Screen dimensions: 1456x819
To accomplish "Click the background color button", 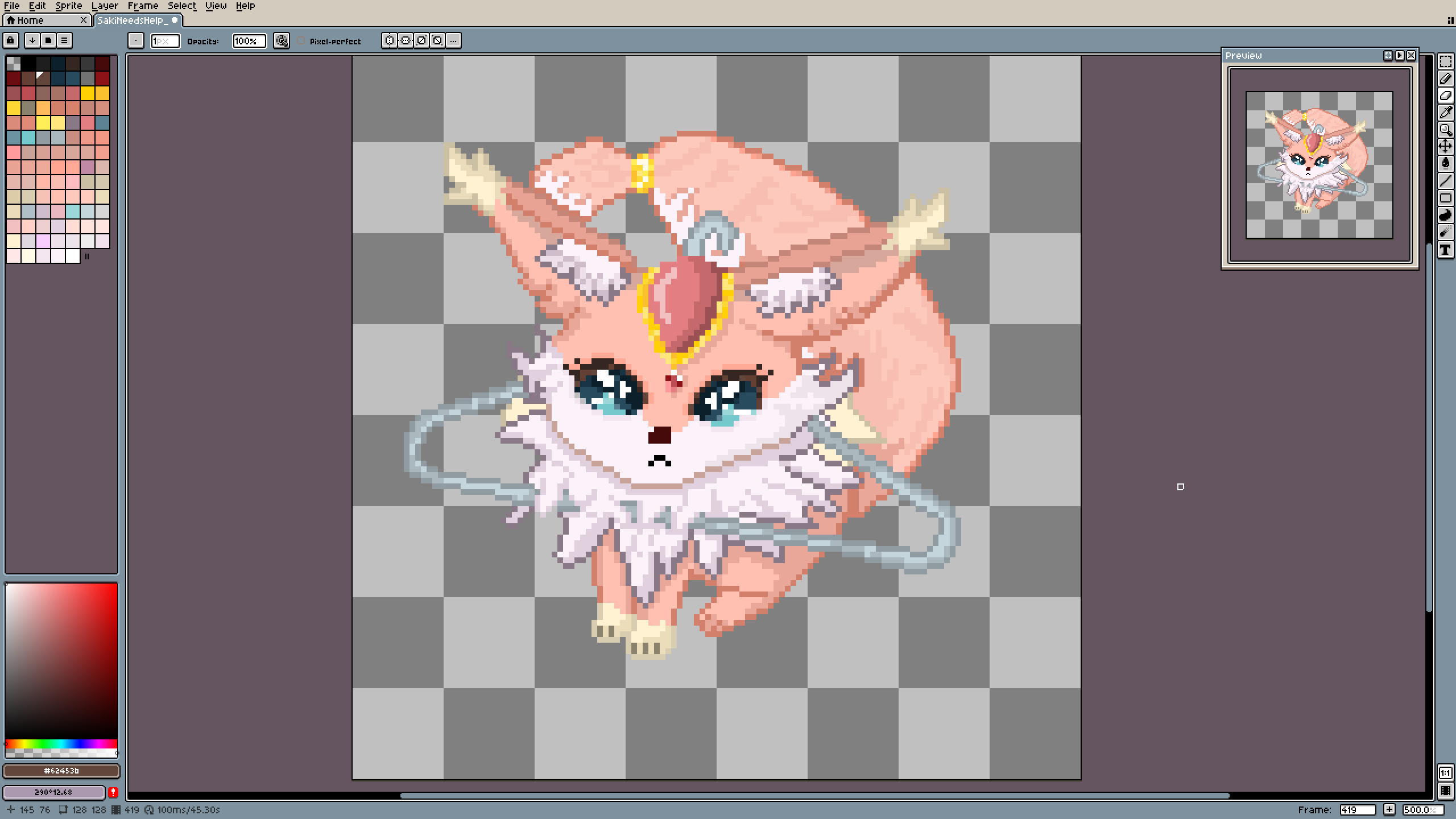I will click(x=54, y=792).
